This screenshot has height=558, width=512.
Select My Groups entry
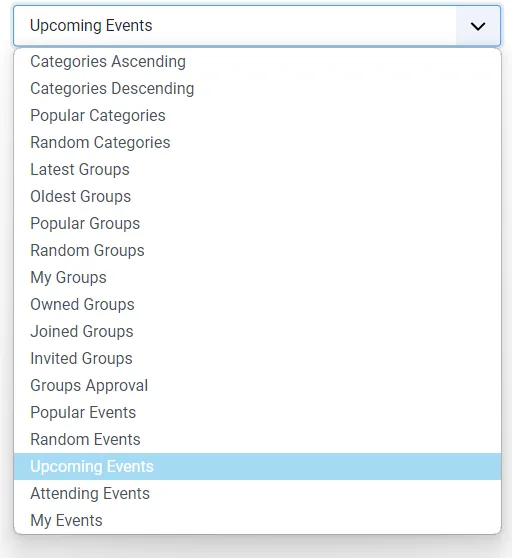[257, 278]
